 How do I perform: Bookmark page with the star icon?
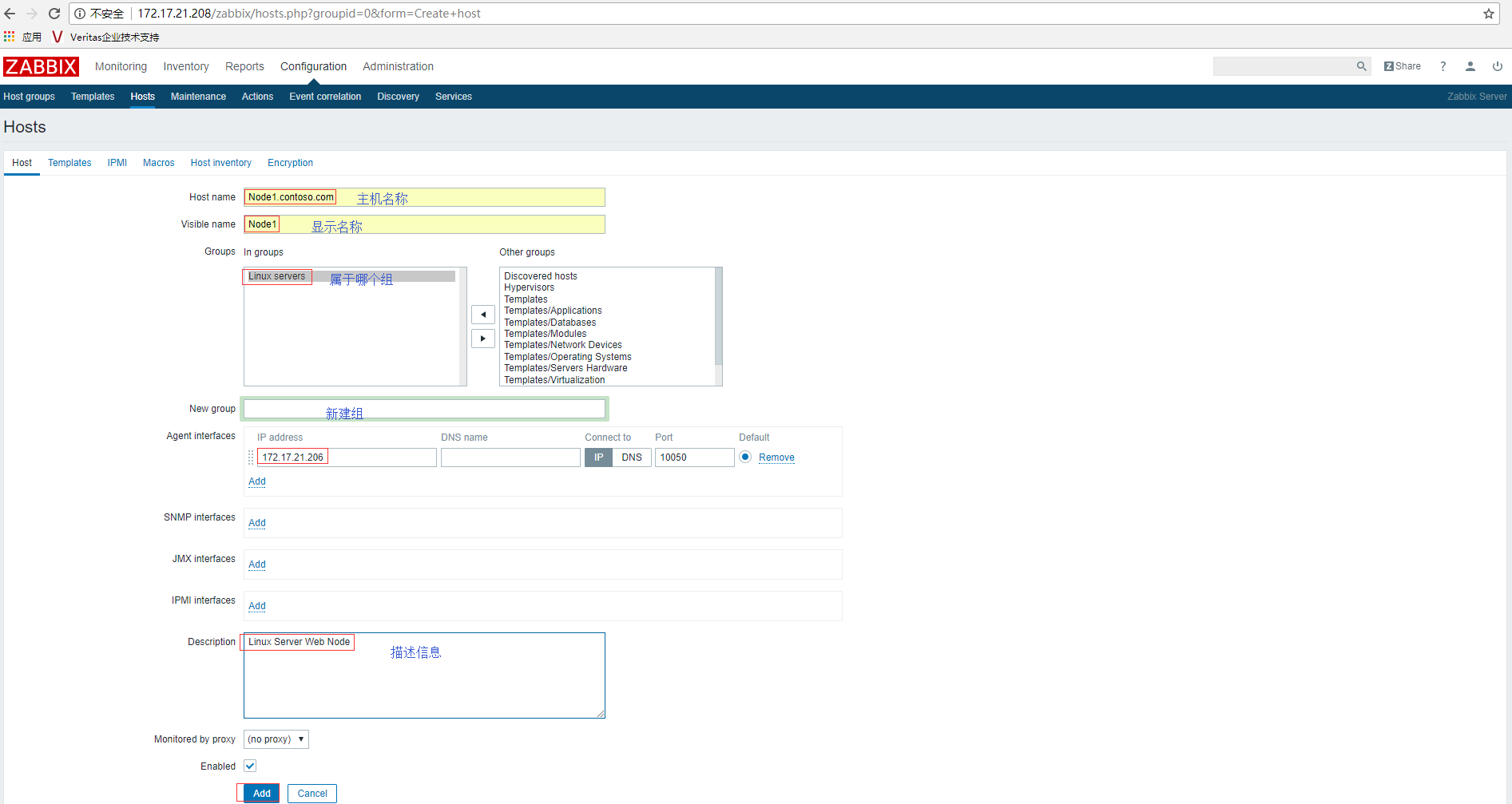[1489, 14]
